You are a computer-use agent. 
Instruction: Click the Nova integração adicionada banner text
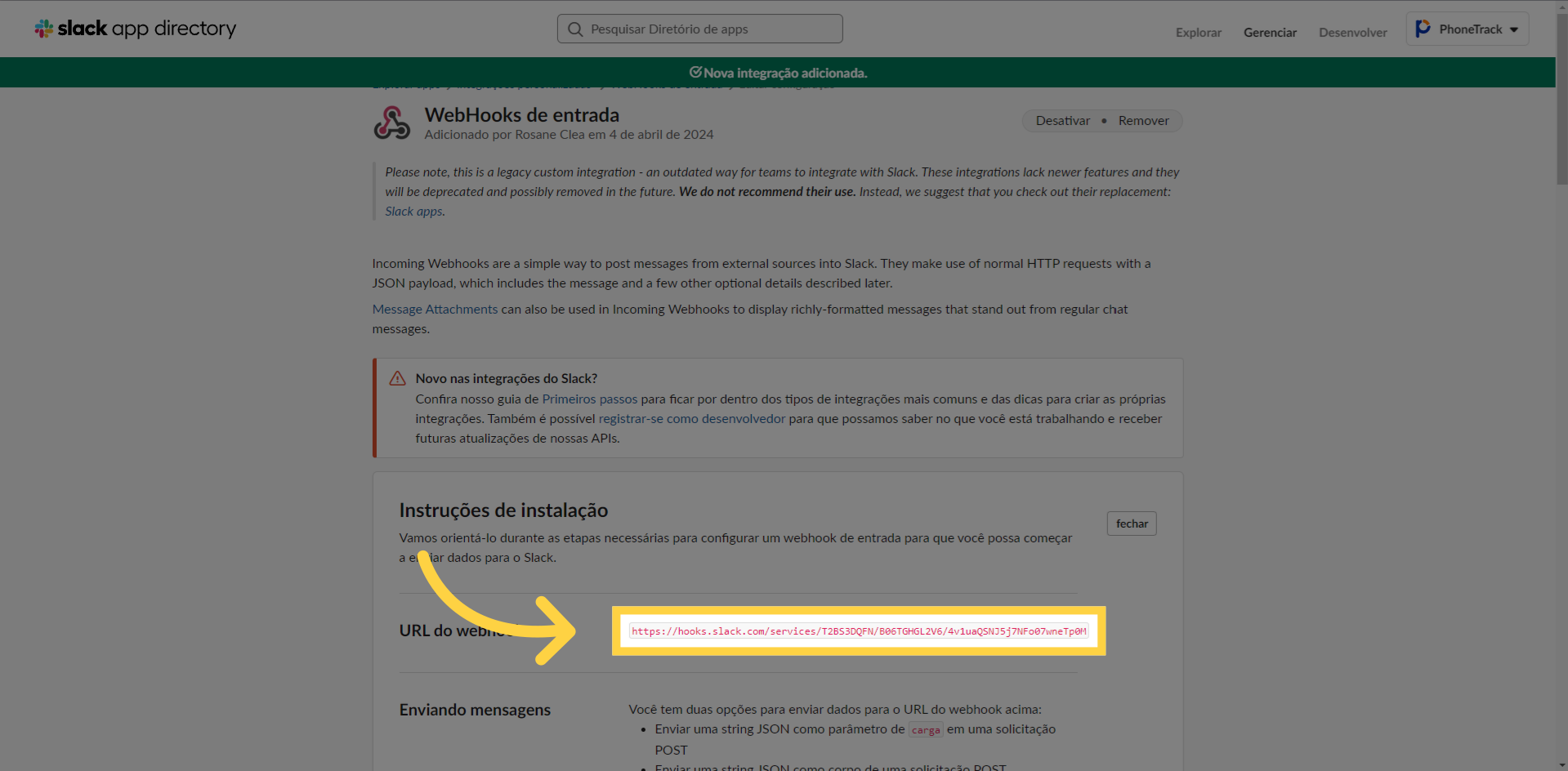point(785,73)
